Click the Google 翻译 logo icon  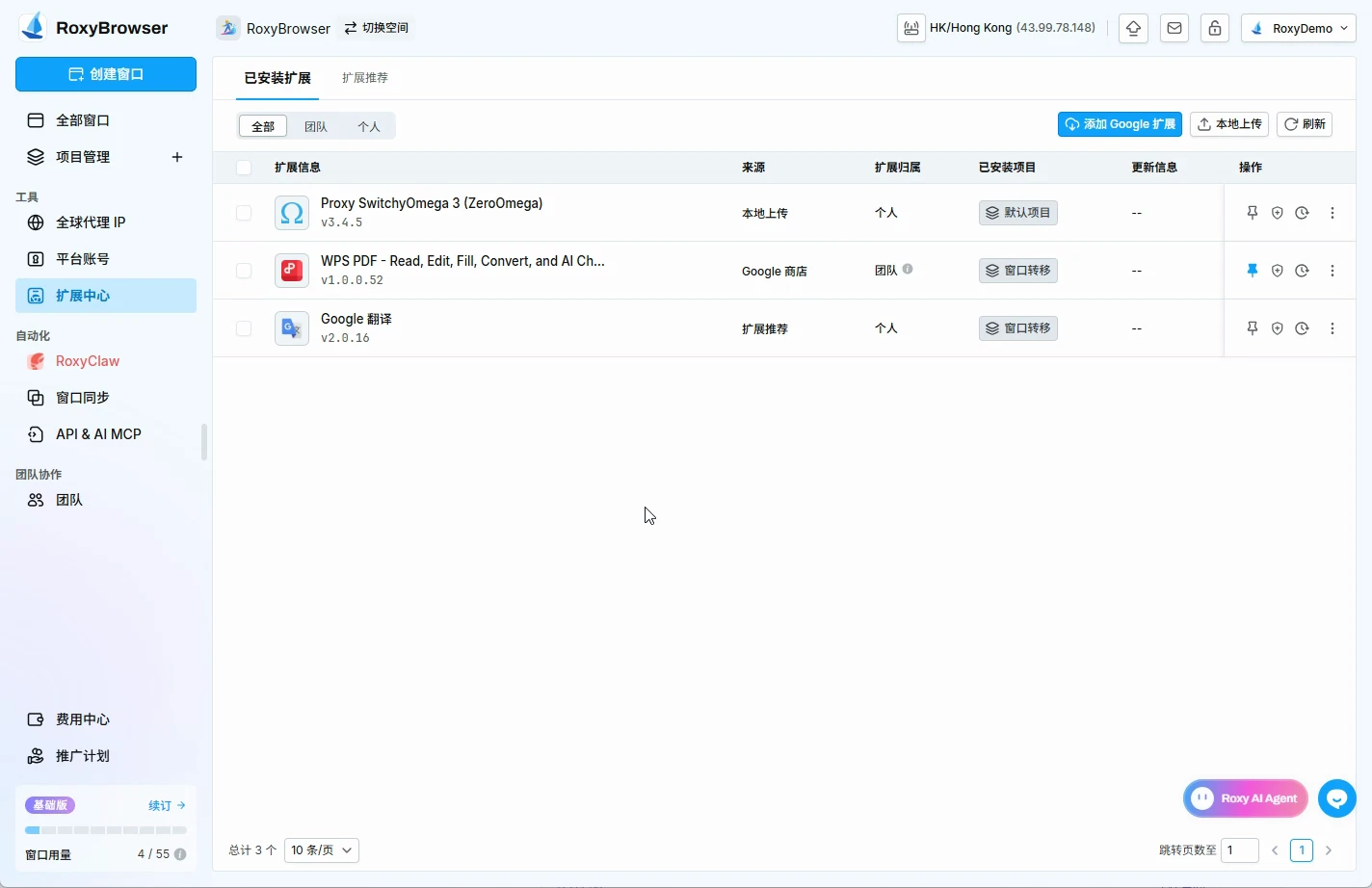click(292, 328)
